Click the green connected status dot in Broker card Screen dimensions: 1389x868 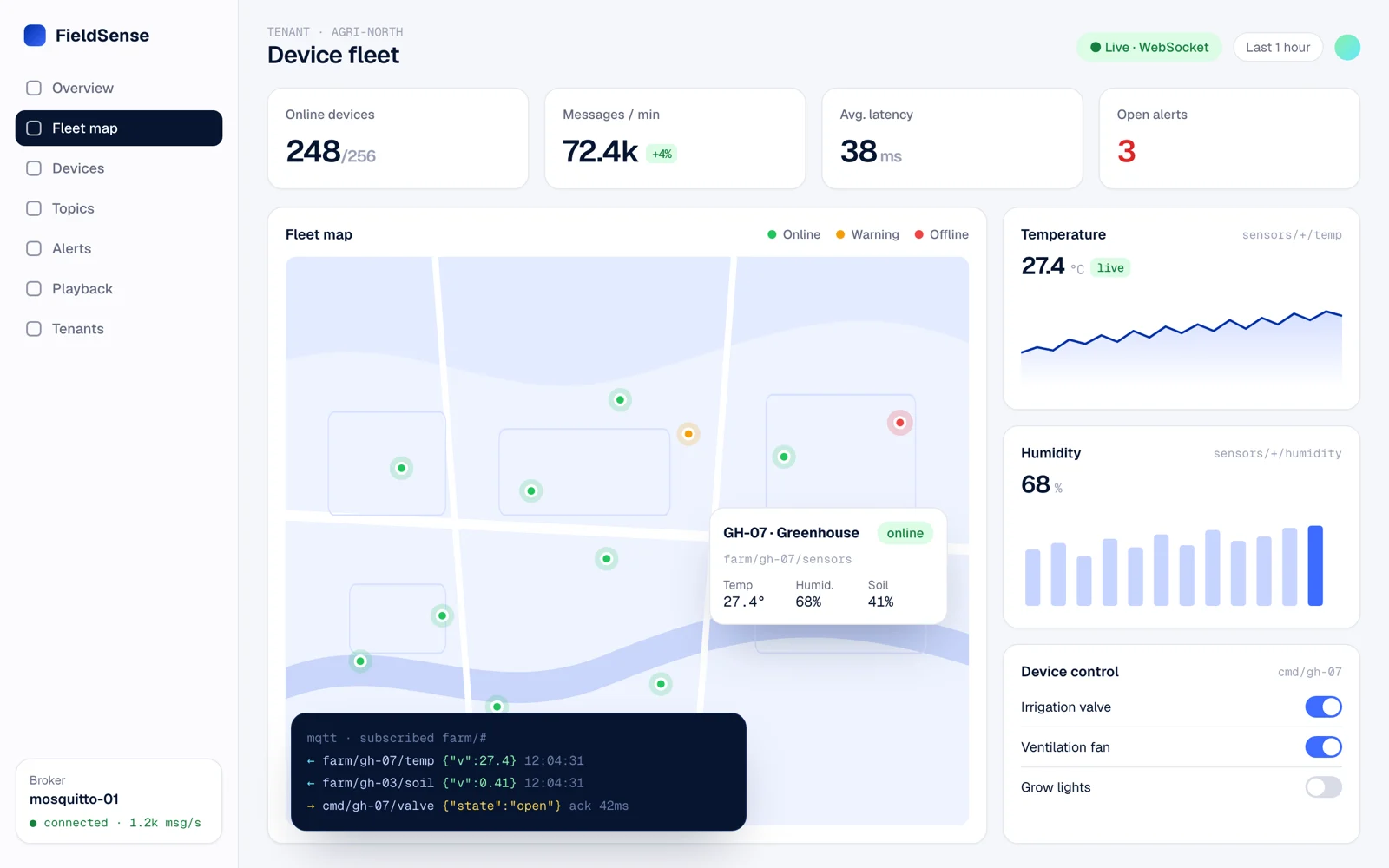[33, 824]
